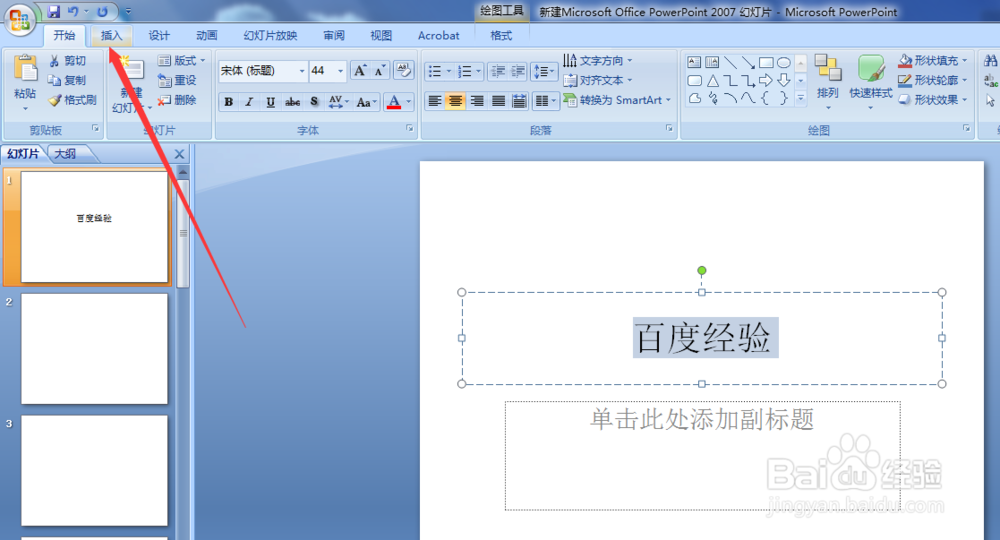1000x540 pixels.
Task: Toggle strikethrough abc formatting
Action: pos(292,102)
